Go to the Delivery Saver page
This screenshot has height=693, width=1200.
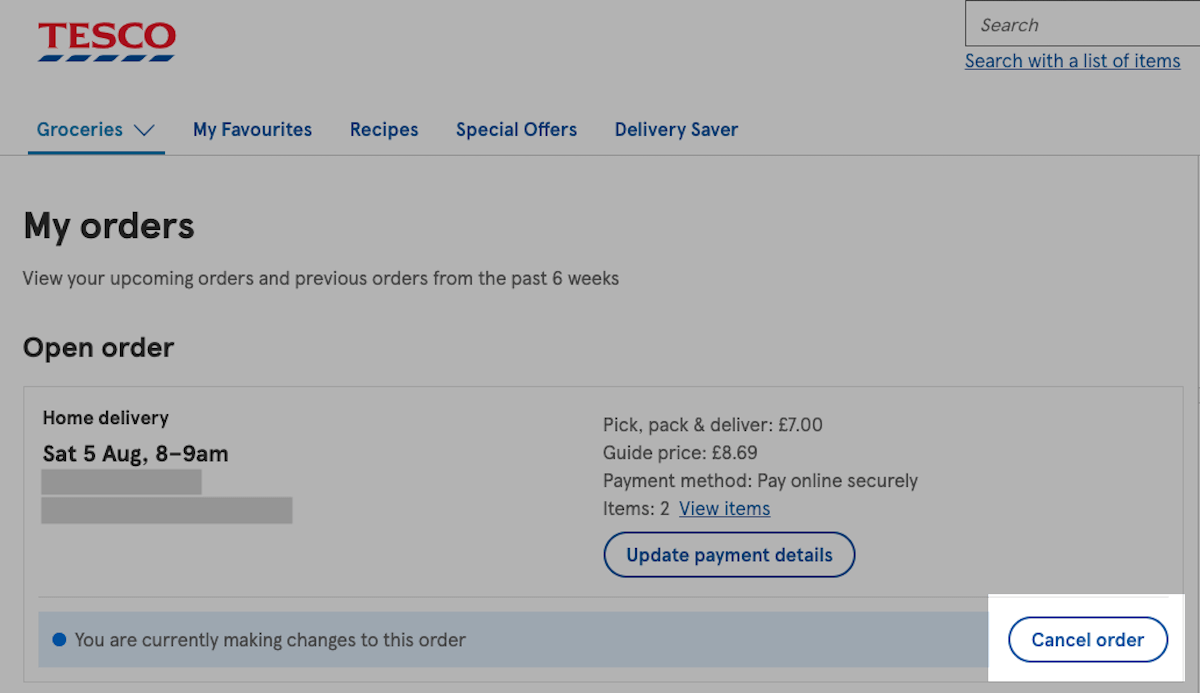[676, 129]
